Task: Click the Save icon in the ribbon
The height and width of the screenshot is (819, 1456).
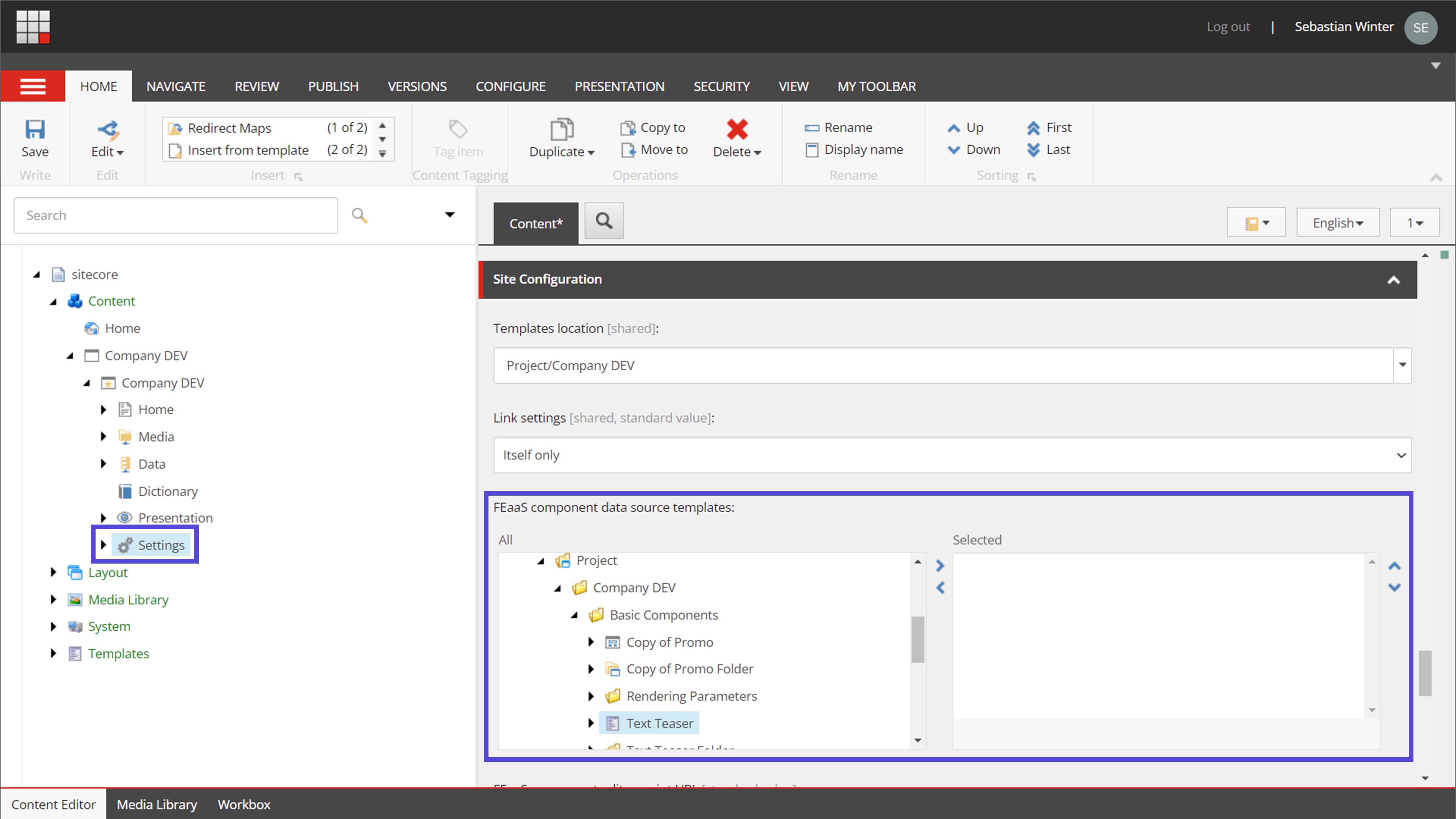Action: point(35,130)
